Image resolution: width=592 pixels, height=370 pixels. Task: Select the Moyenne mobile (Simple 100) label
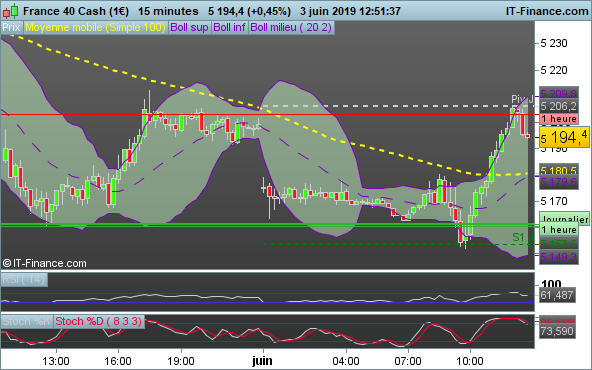click(96, 28)
